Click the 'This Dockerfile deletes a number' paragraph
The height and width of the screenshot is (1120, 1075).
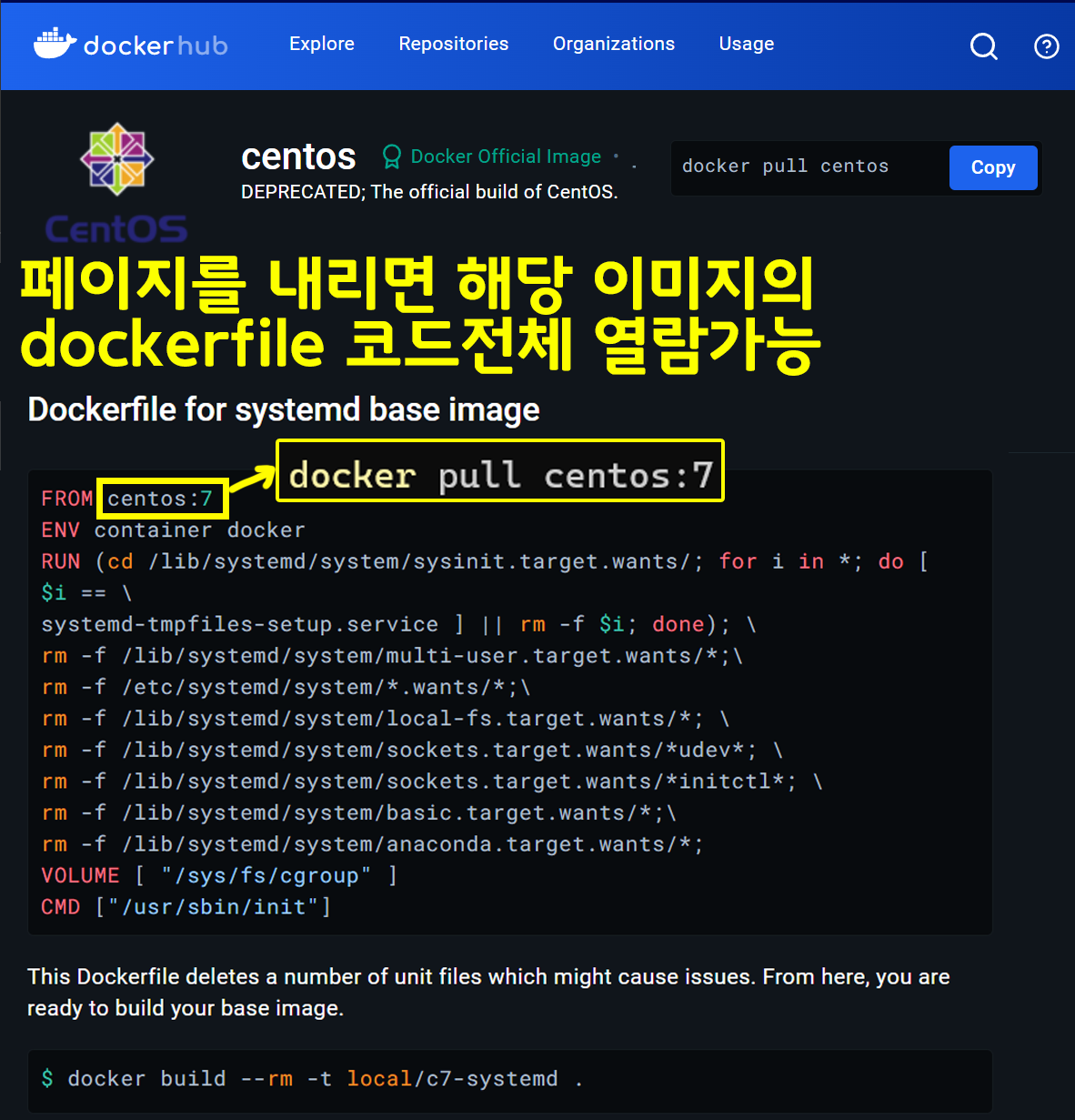pos(488,992)
